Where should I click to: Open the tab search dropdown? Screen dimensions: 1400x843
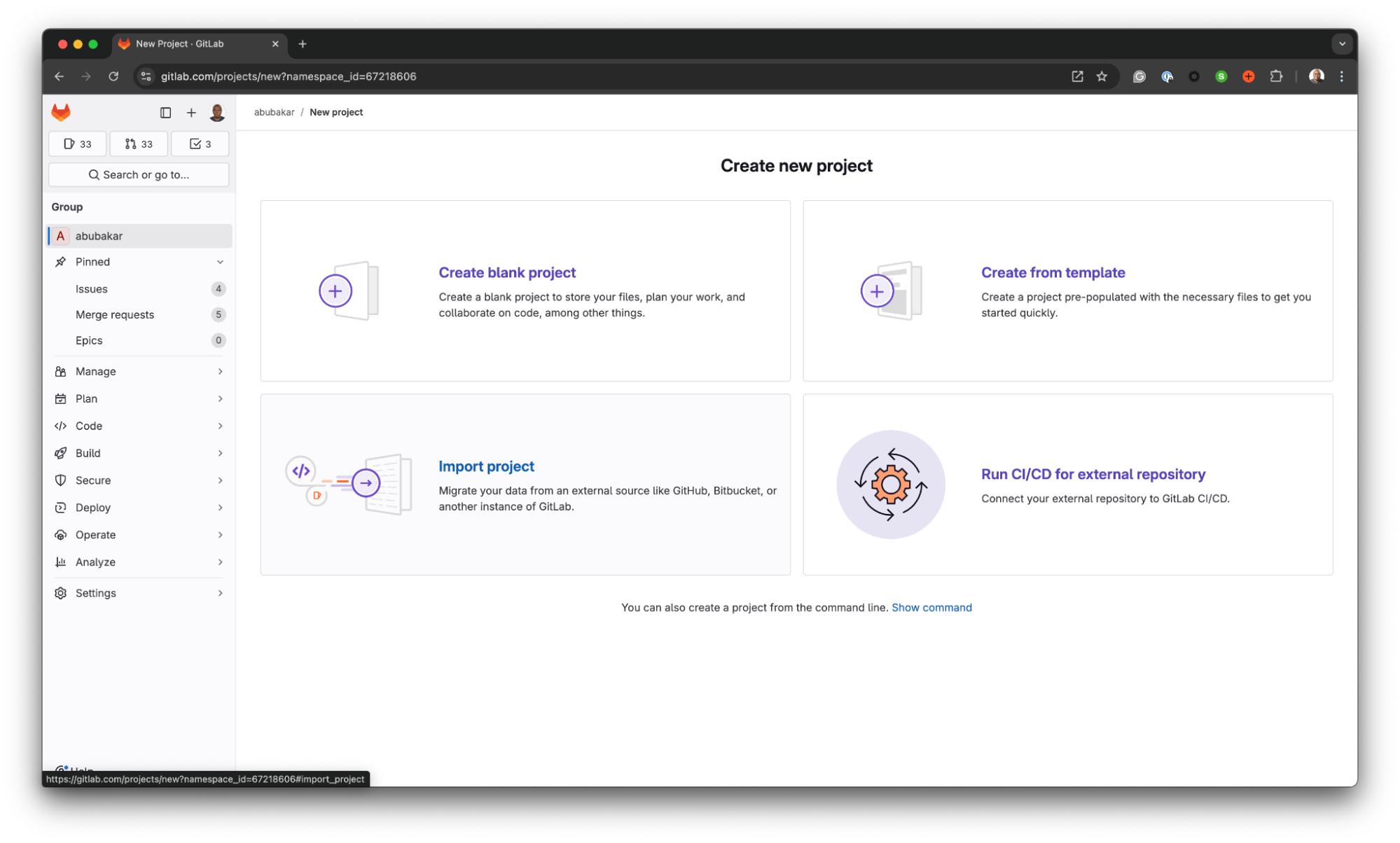pos(1342,43)
